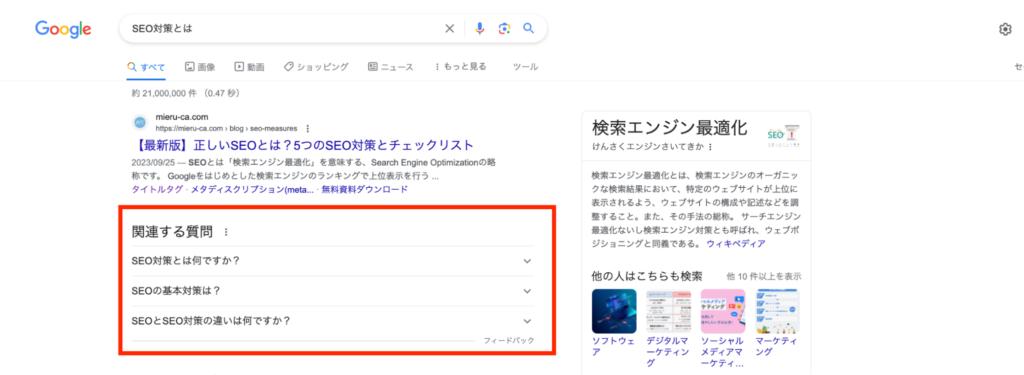Select the すべて tab
Image resolution: width=1024 pixels, height=375 pixels.
[146, 67]
